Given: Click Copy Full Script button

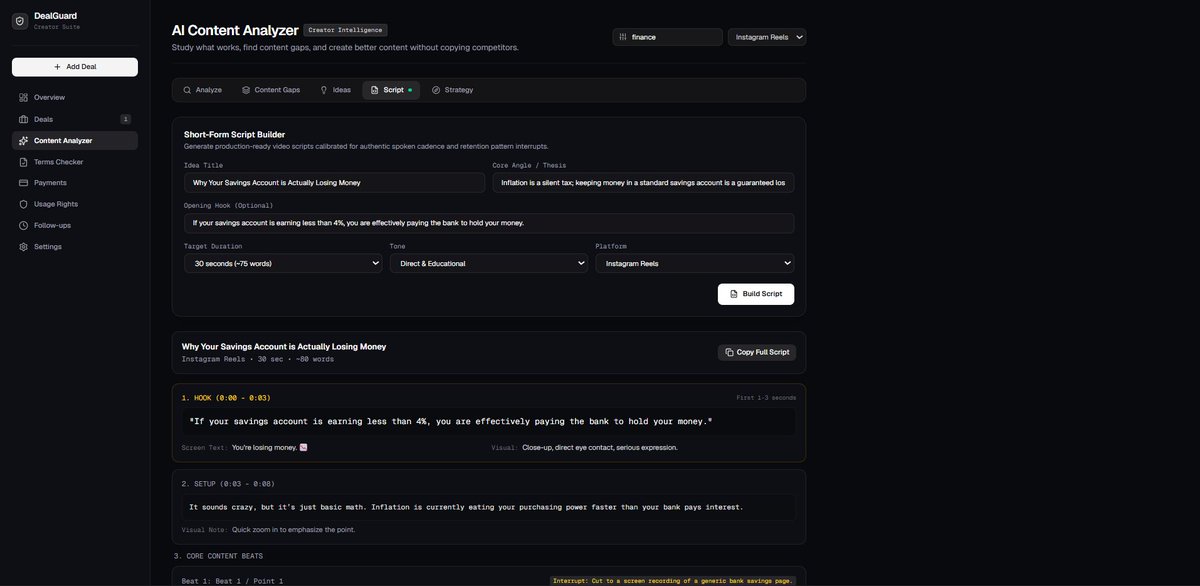Looking at the screenshot, I should click(x=757, y=352).
